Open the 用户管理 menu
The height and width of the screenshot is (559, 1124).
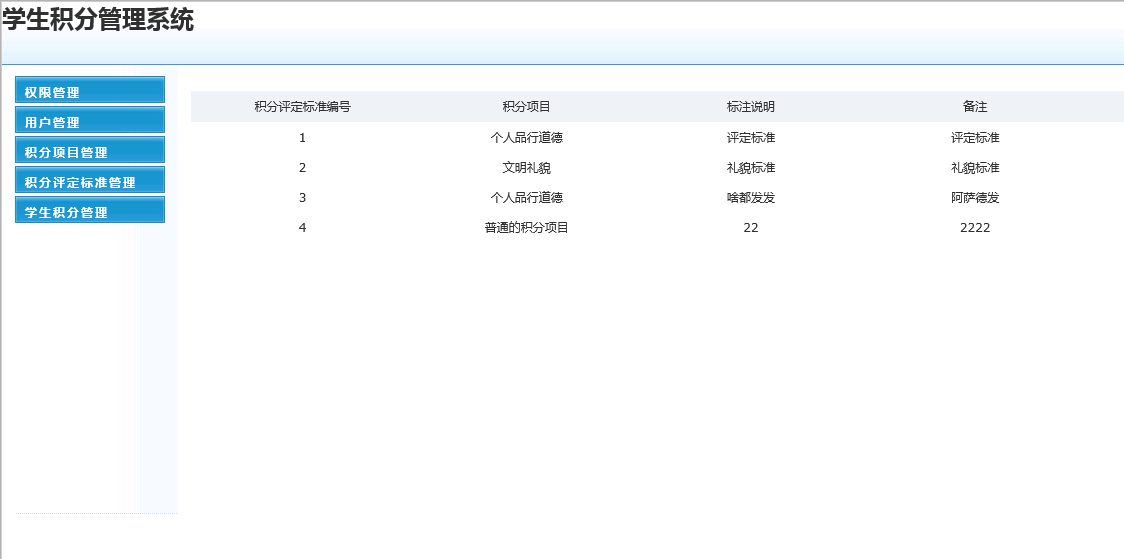pyautogui.click(x=90, y=120)
